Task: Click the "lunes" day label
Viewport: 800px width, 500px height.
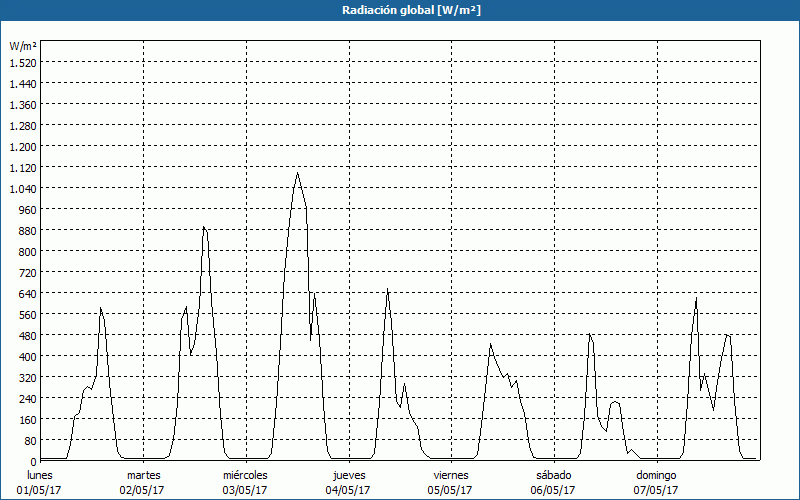Action: point(40,475)
